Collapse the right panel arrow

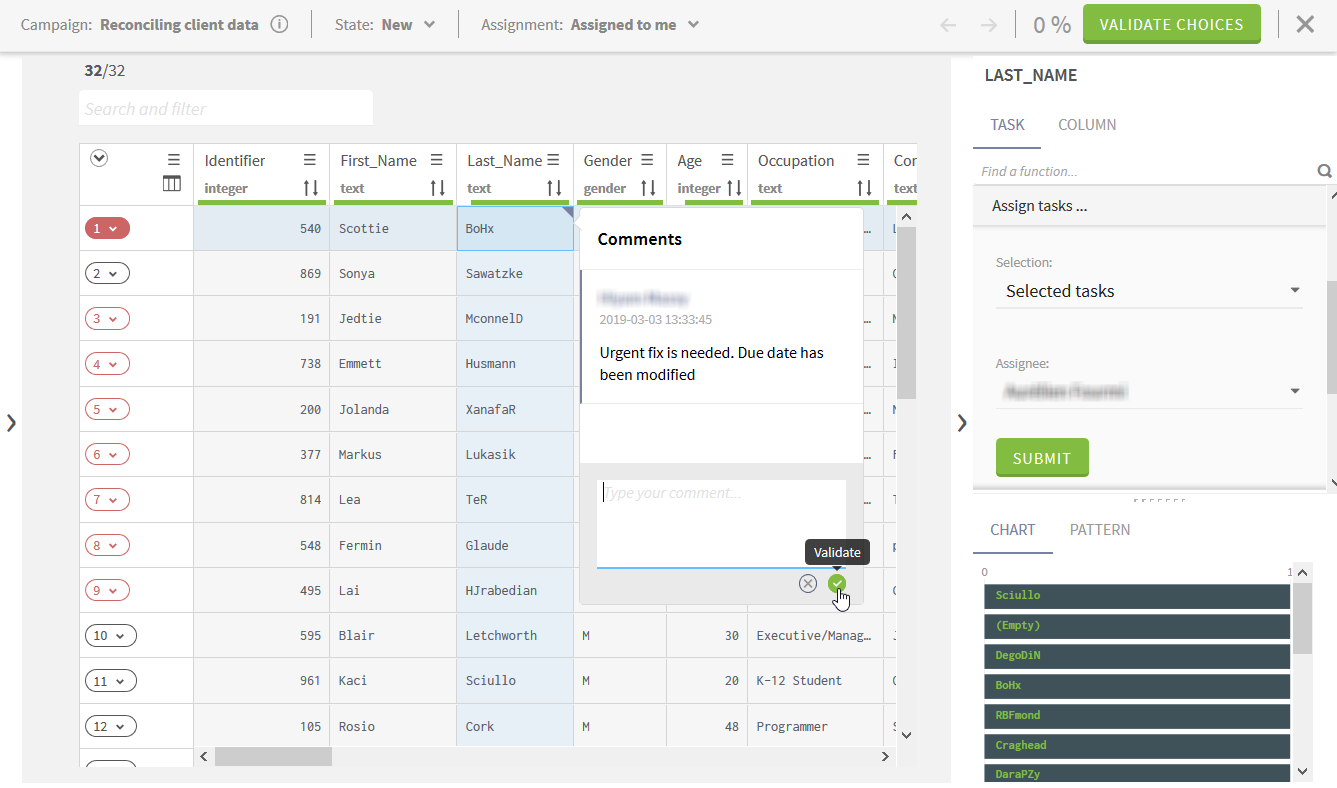(x=962, y=422)
